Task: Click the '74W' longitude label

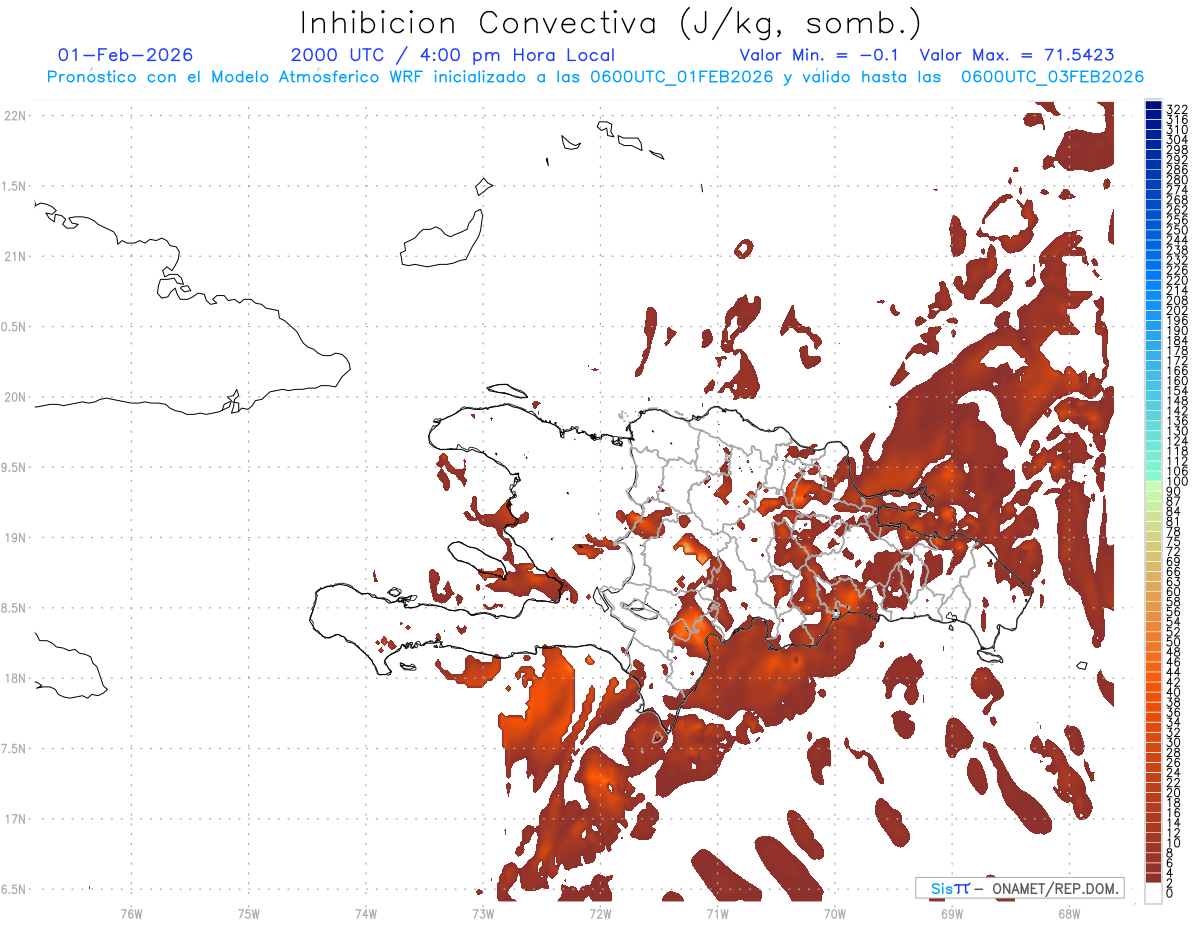Action: click(366, 913)
